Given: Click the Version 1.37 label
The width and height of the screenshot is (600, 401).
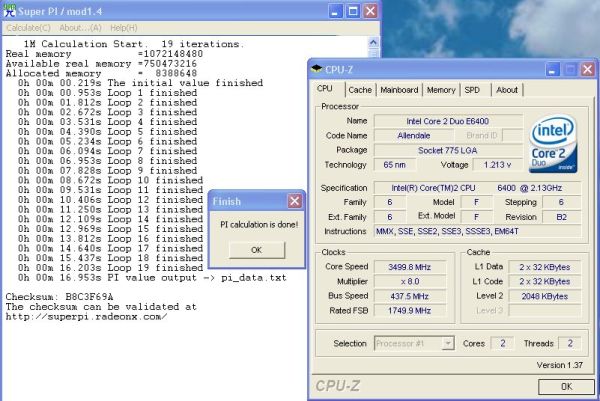Looking at the screenshot, I should [560, 365].
